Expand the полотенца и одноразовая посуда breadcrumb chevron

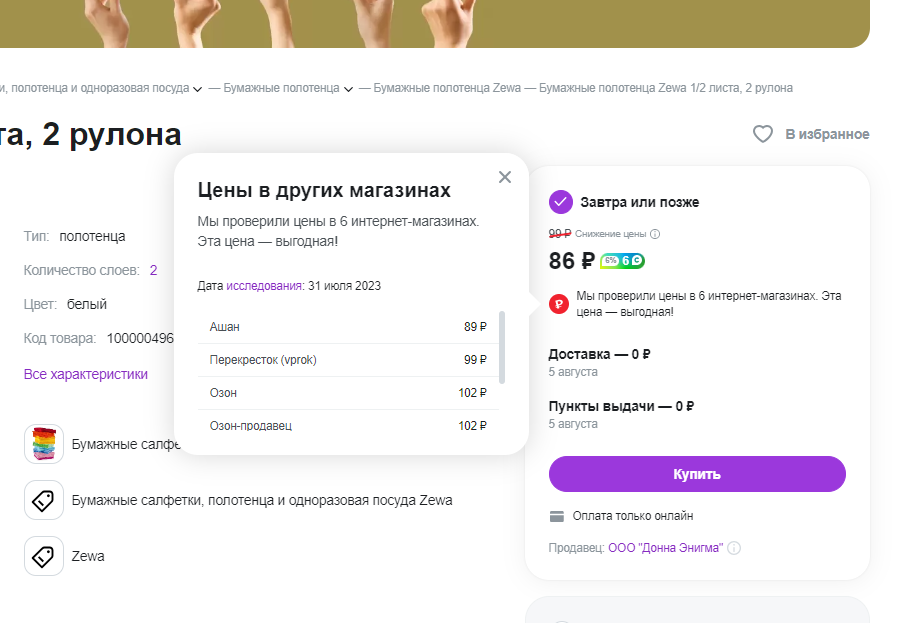coord(198,89)
